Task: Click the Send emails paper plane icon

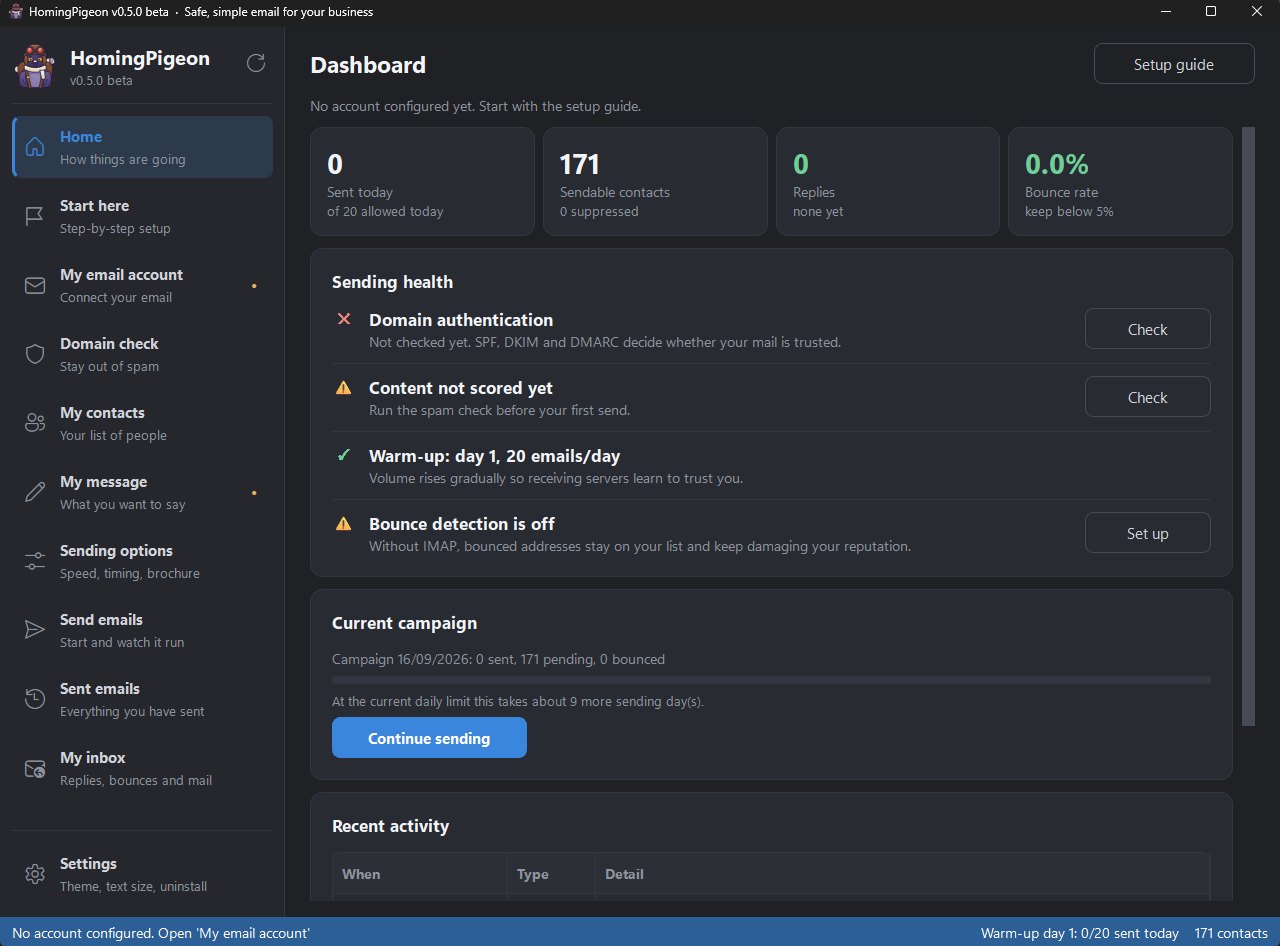Action: click(35, 630)
